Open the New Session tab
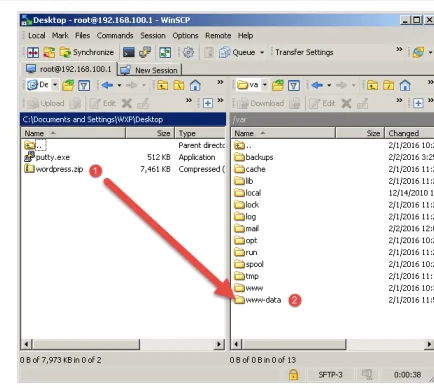 149,70
